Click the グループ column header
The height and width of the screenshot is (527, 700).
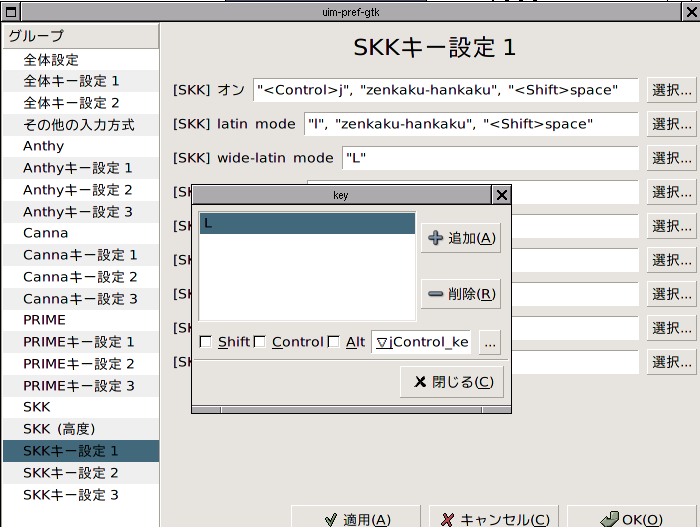coord(80,36)
